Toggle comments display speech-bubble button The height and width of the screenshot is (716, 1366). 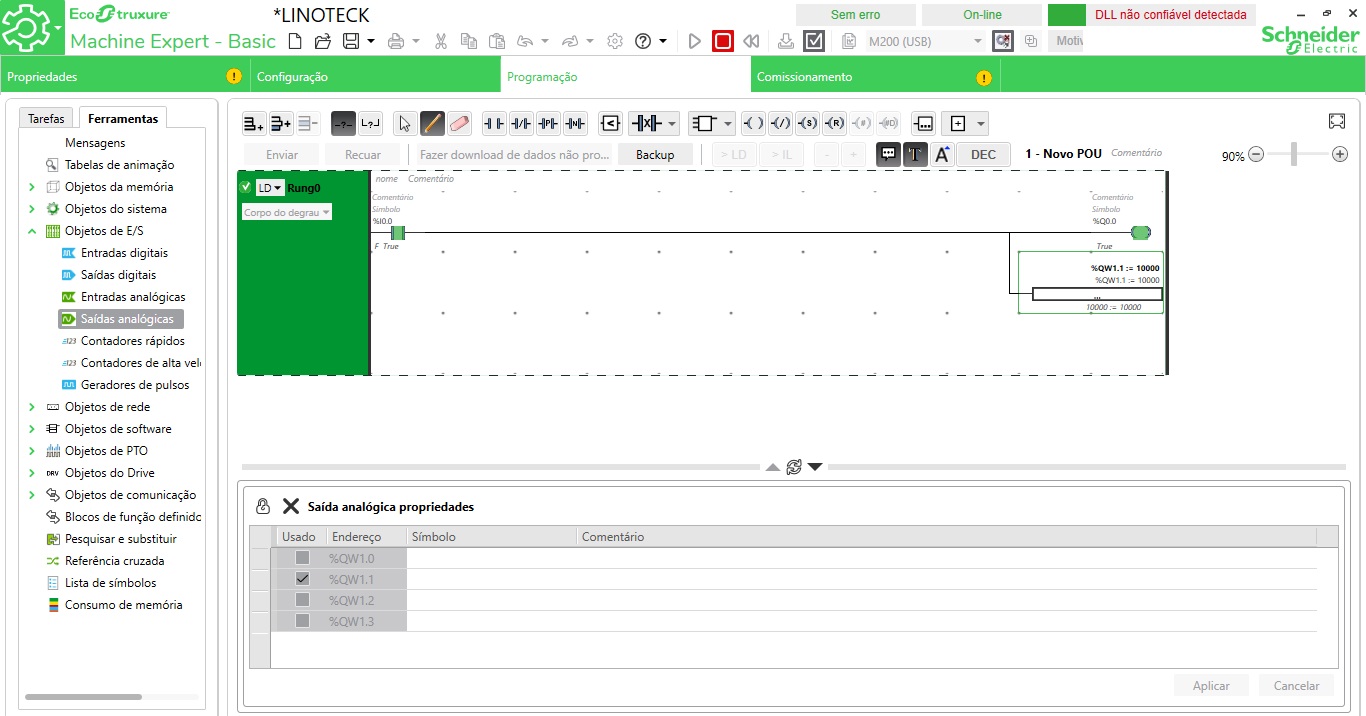pos(888,154)
